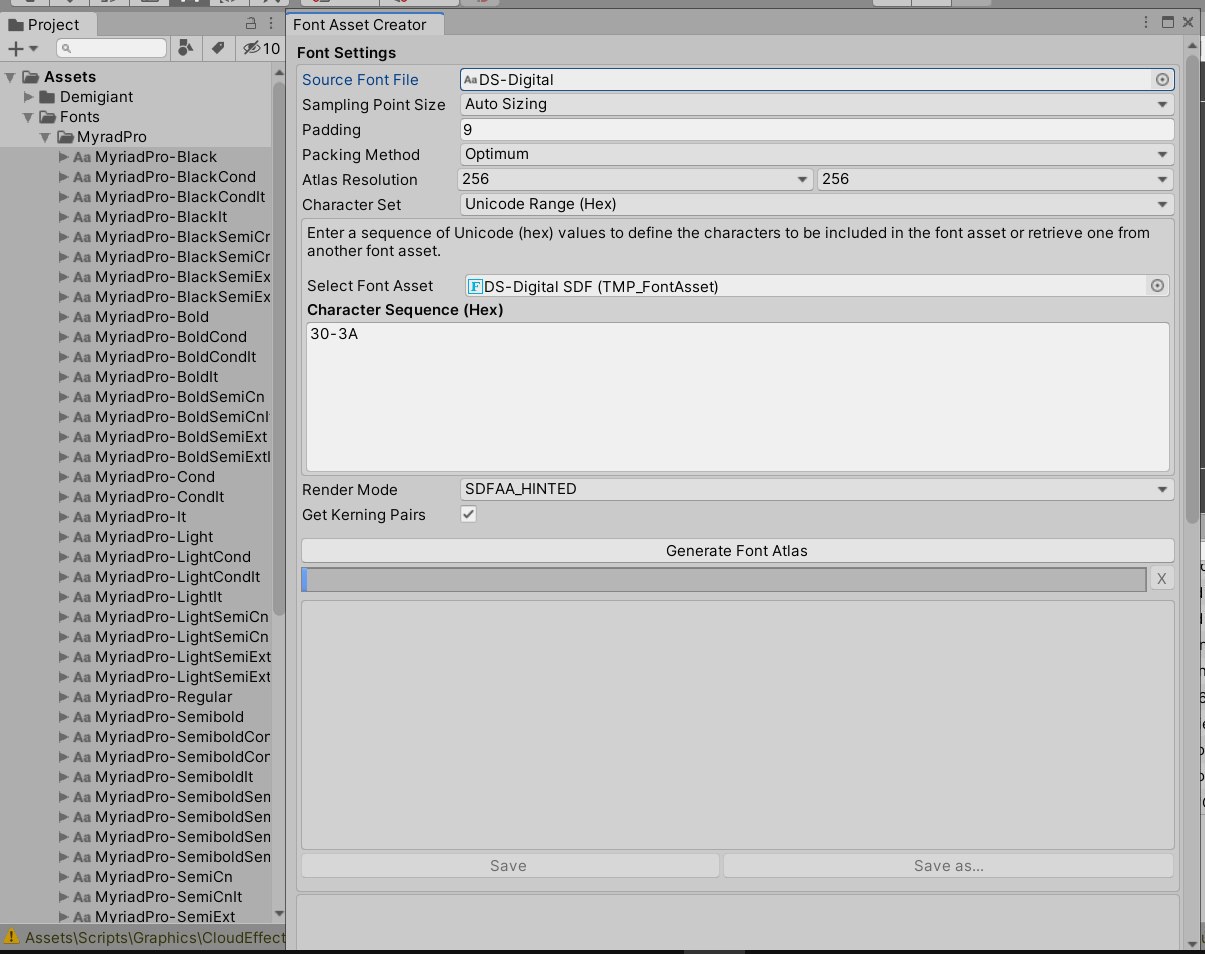Collapse the MyradPro folder
1205x954 pixels.
pyautogui.click(x=45, y=137)
